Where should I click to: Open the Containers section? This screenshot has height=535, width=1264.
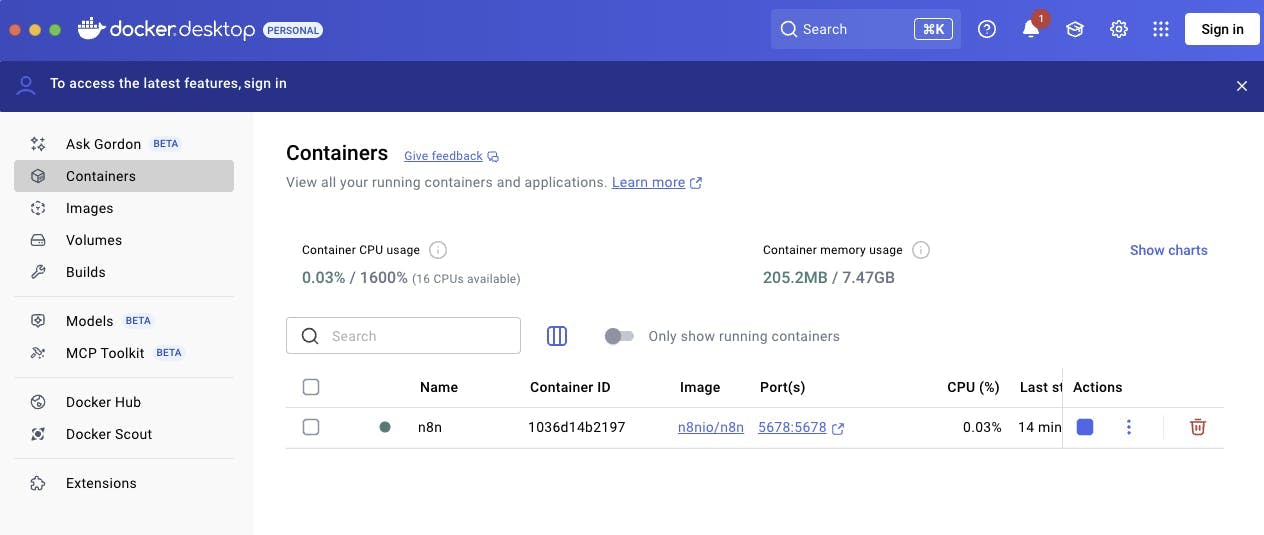click(x=124, y=176)
